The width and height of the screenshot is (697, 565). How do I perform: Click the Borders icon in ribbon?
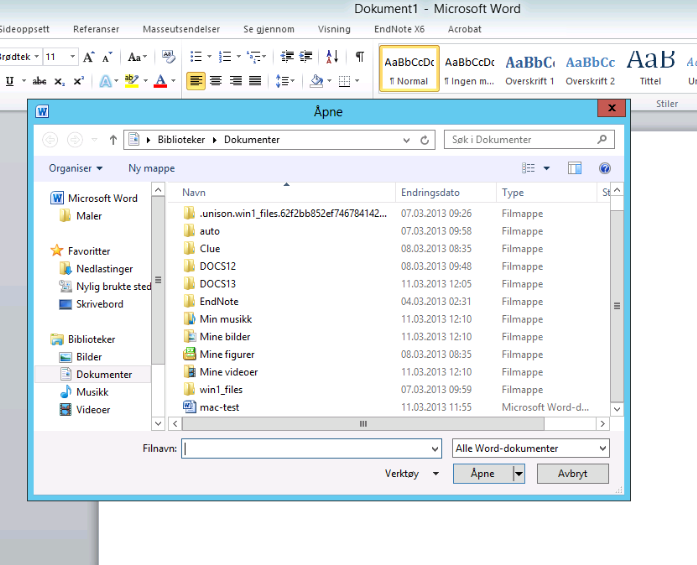(x=344, y=81)
